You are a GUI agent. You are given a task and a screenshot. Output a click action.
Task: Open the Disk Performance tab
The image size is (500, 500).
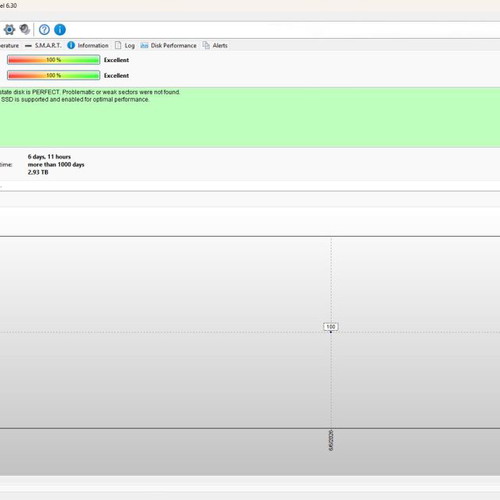168,45
